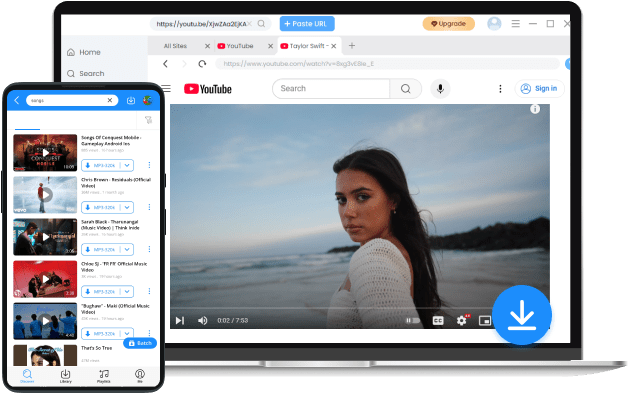Viewport: 628px width, 394px height.
Task: Click the browser address bar
Action: click(x=387, y=64)
